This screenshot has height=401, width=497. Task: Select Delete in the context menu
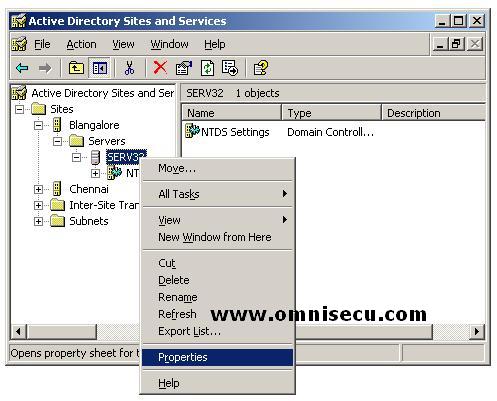click(217, 280)
